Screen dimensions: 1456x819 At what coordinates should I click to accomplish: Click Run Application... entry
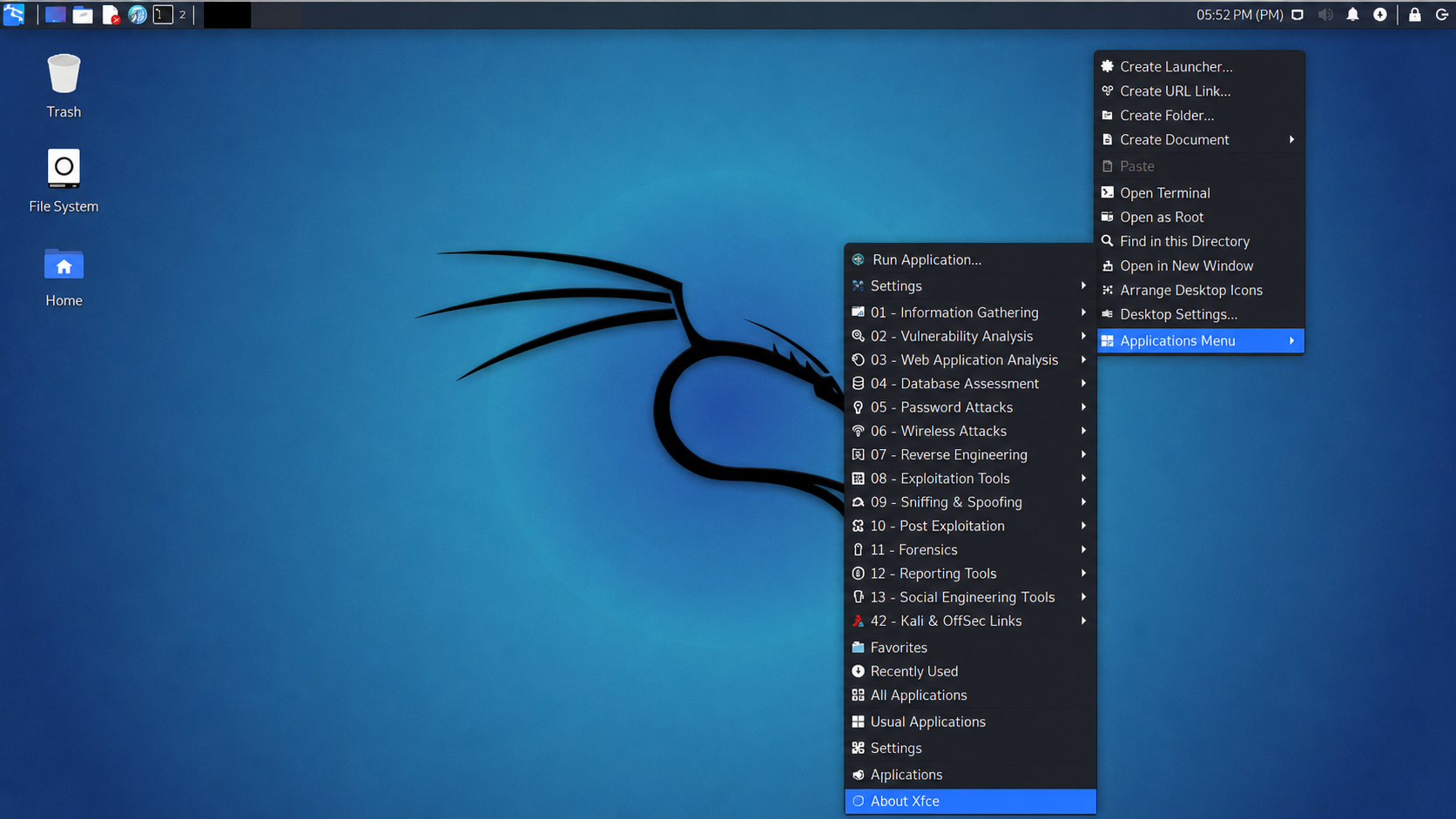point(970,259)
